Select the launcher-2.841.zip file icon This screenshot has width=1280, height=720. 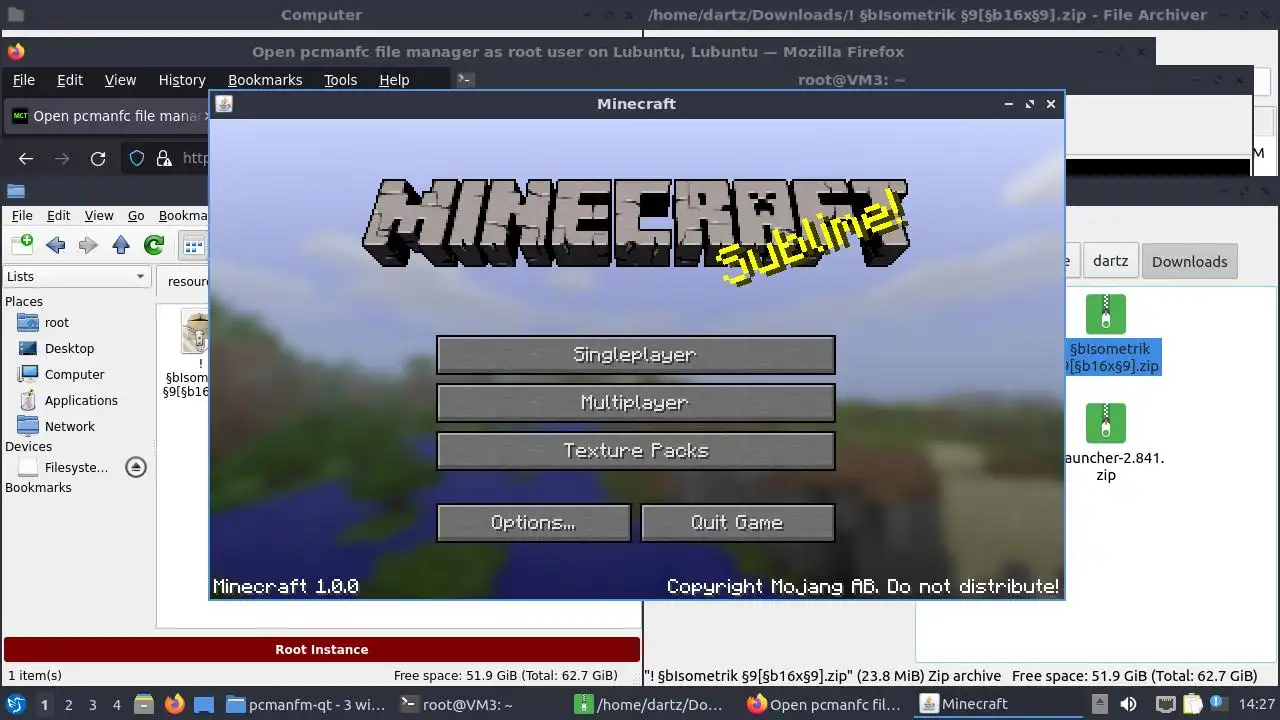1106,423
